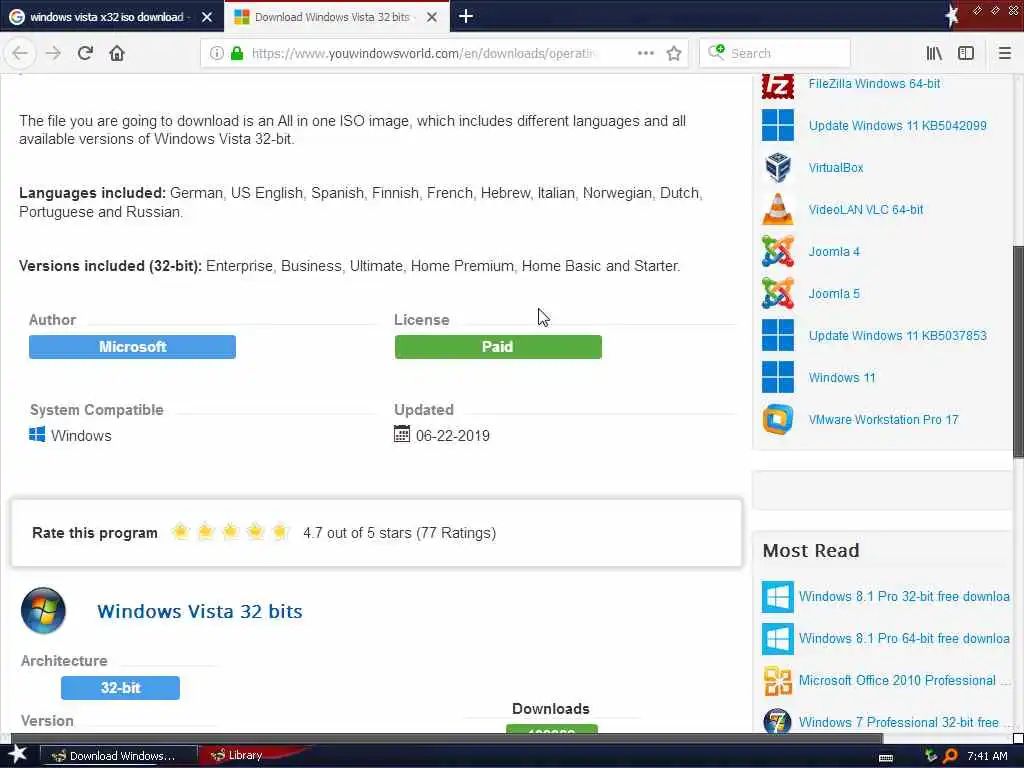
Task: Click the forward navigation arrow
Action: click(53, 53)
